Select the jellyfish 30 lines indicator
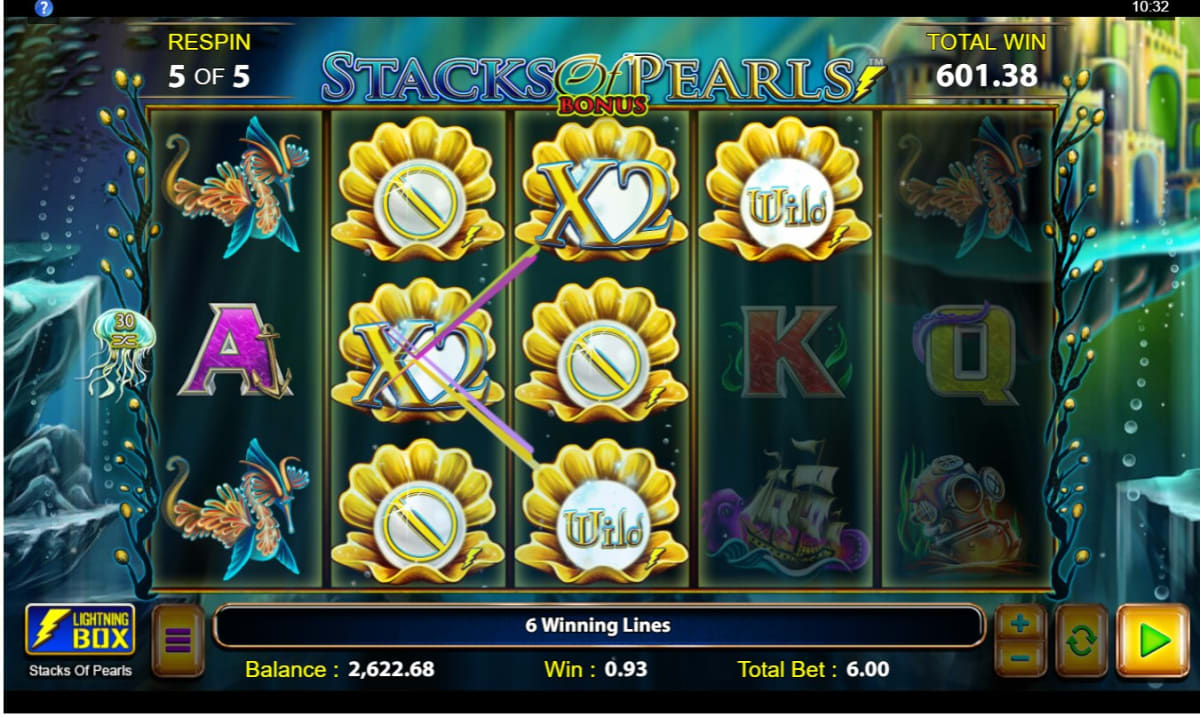The height and width of the screenshot is (717, 1200). click(x=121, y=352)
